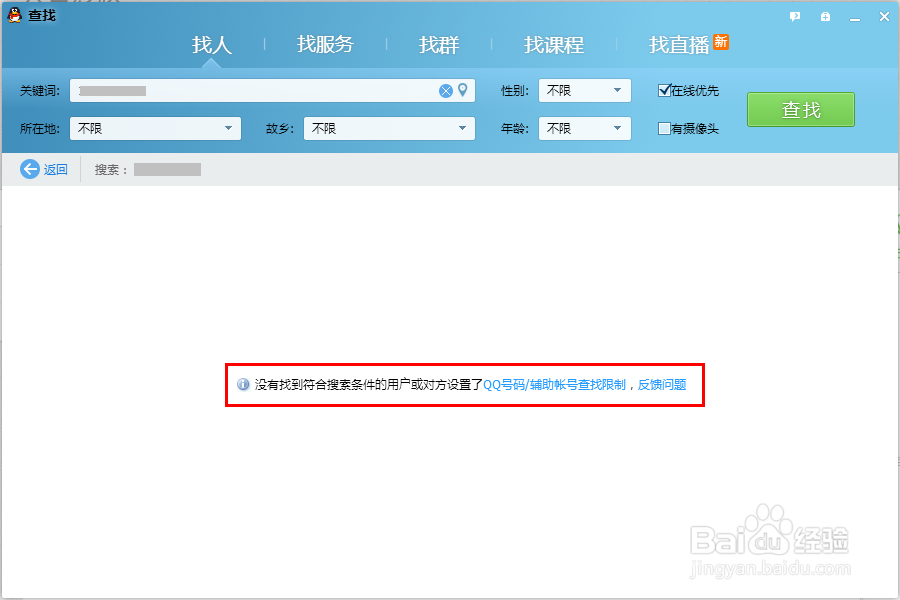The height and width of the screenshot is (600, 900).
Task: Click the green 查找 button
Action: click(x=801, y=110)
